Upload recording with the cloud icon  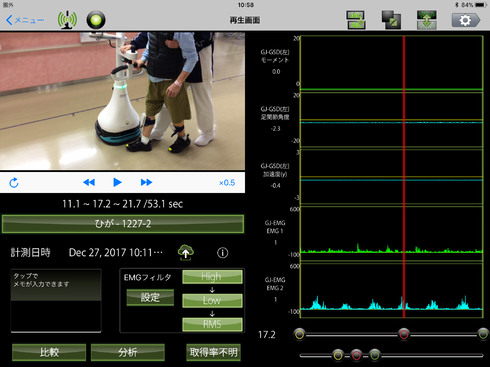tap(186, 253)
